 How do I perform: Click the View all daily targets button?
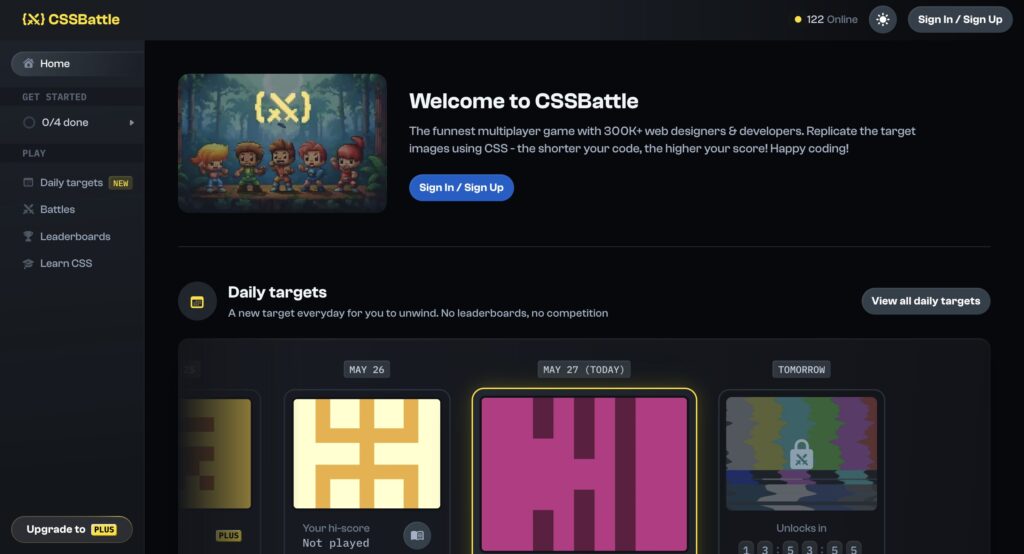coord(925,301)
